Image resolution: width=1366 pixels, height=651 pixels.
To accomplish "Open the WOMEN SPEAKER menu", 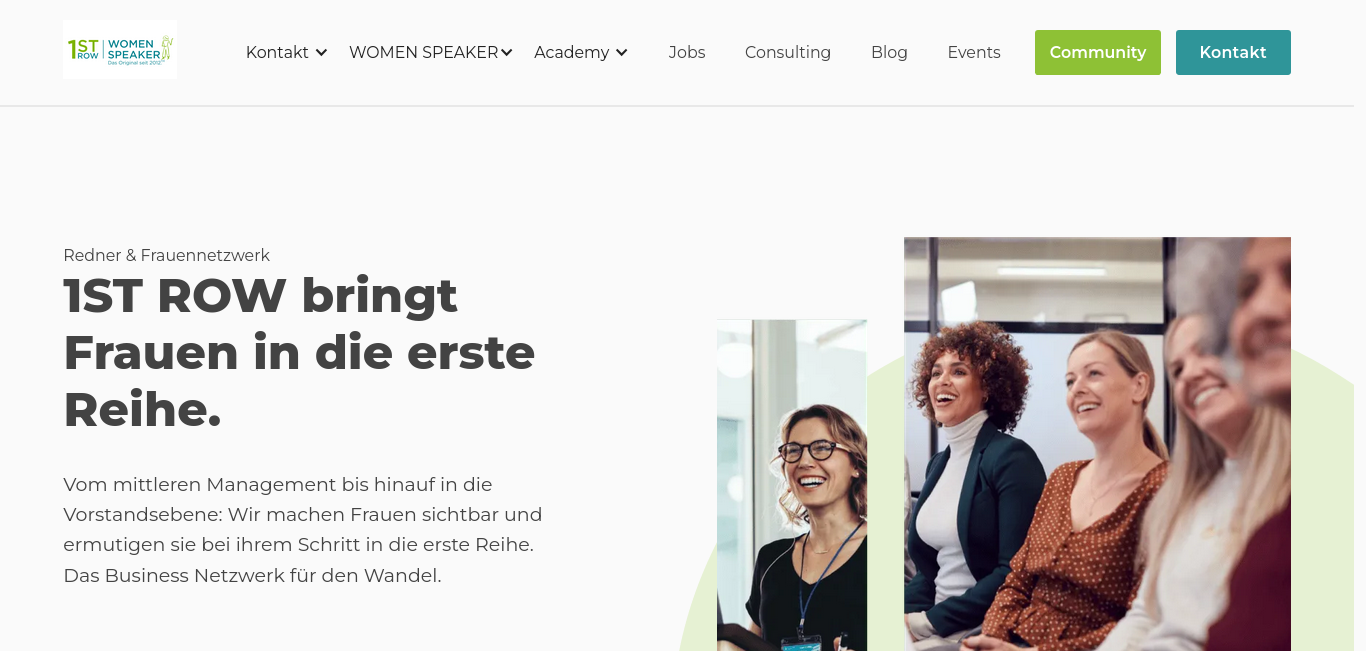I will [423, 52].
